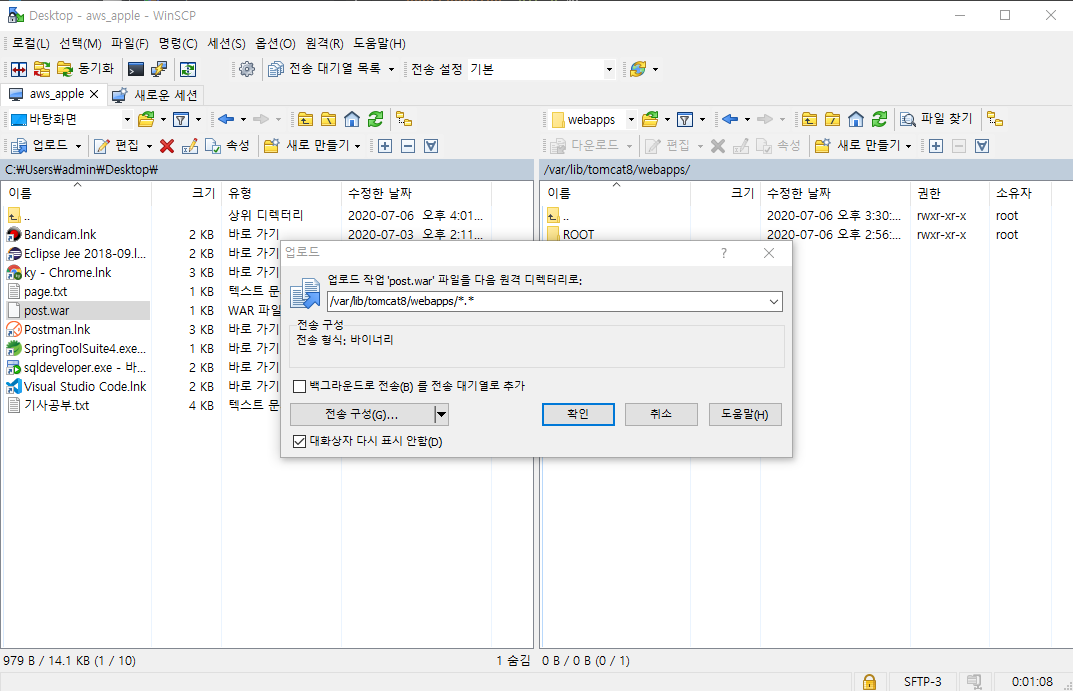Screen dimensions: 1073x691
Task: Refresh the remote panel directory
Action: coord(879,120)
